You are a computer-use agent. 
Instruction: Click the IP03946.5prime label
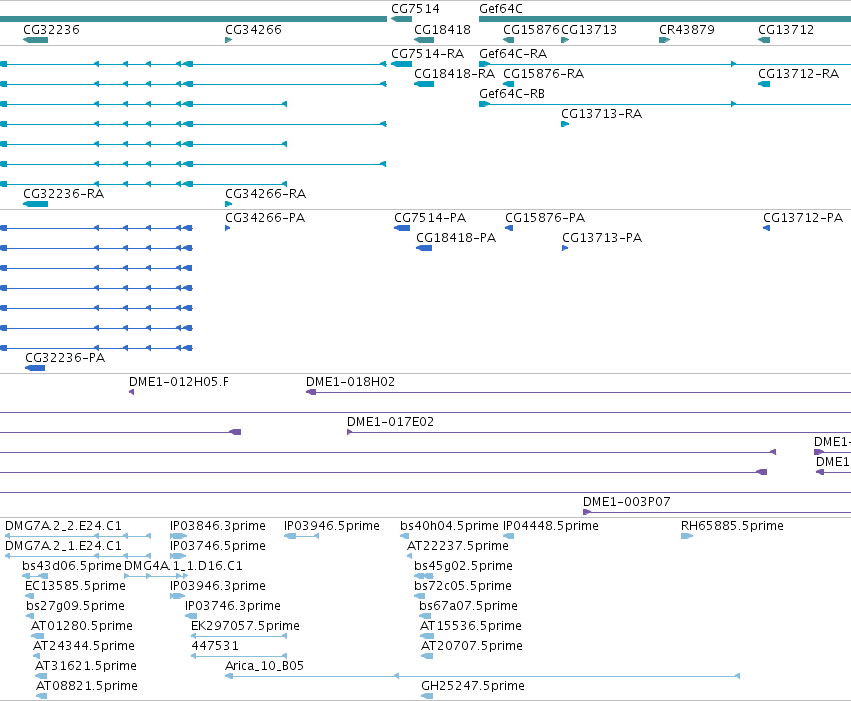(332, 526)
